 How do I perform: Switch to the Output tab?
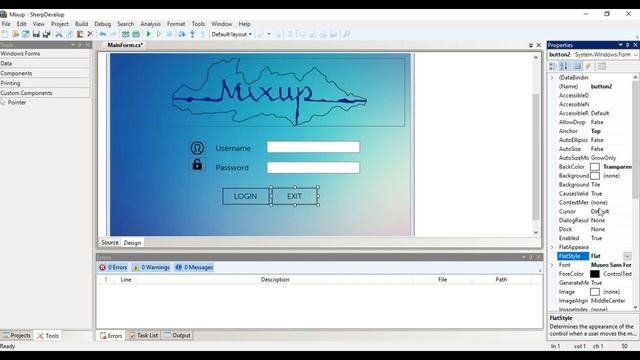178,336
